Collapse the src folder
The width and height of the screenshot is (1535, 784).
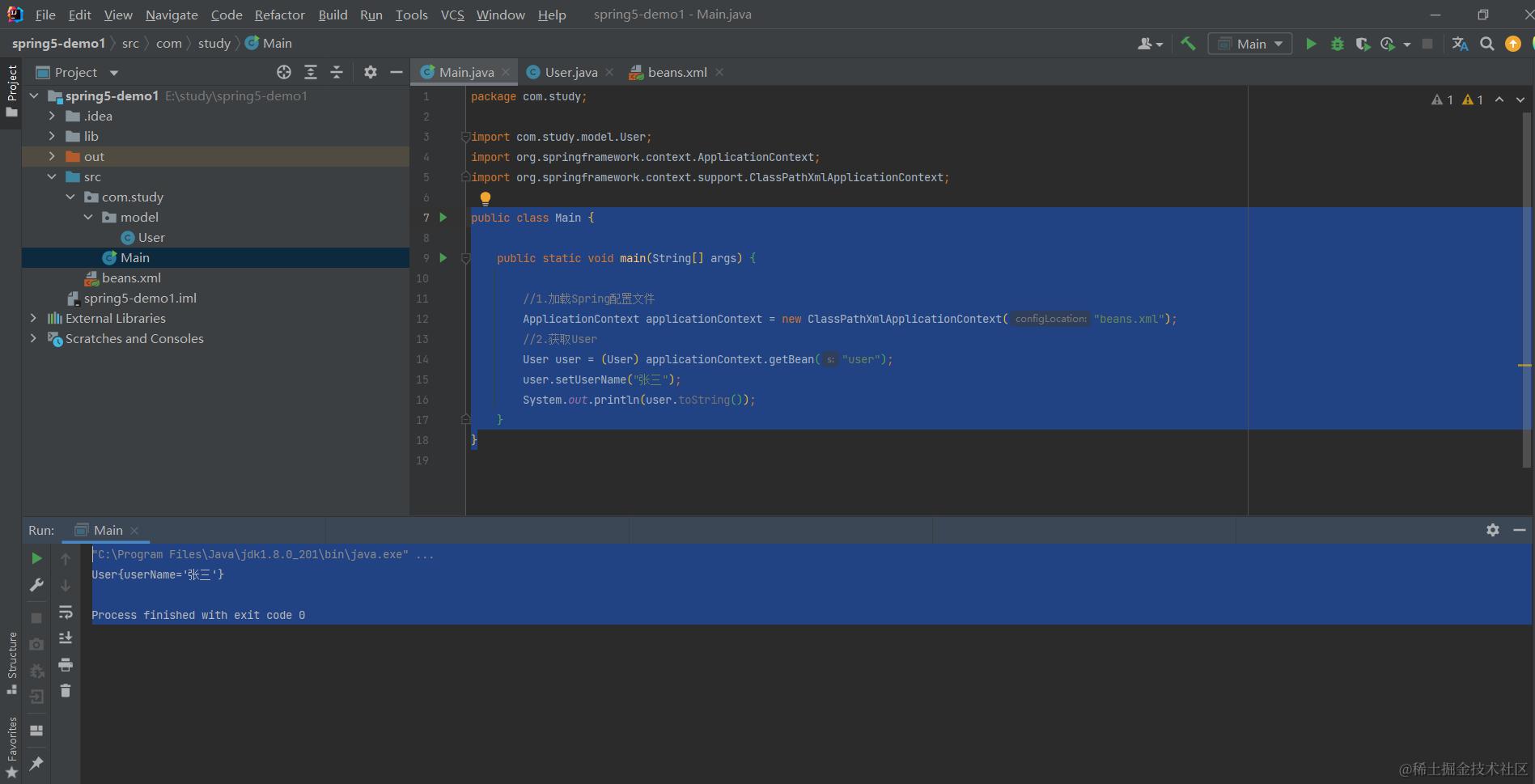[52, 176]
